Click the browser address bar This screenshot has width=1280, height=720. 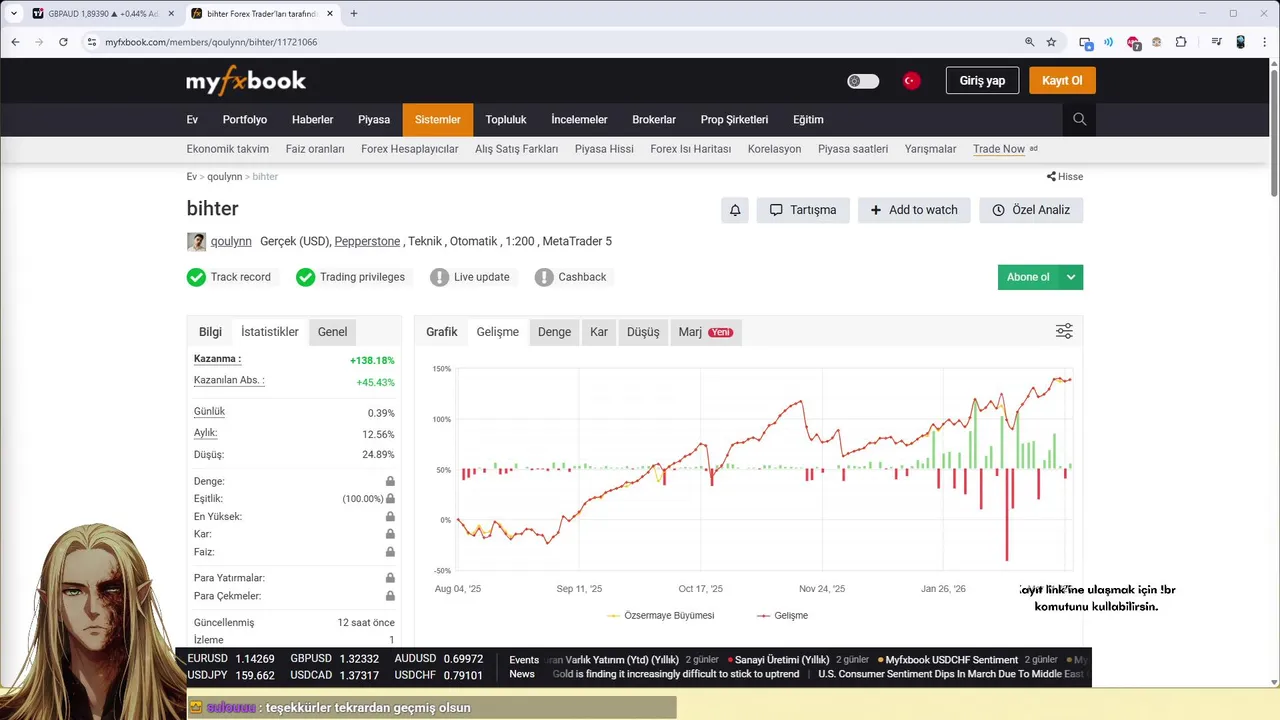[x=550, y=42]
